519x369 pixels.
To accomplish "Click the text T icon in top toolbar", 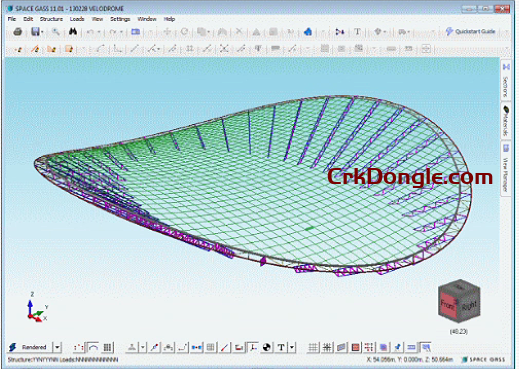I will click(357, 32).
